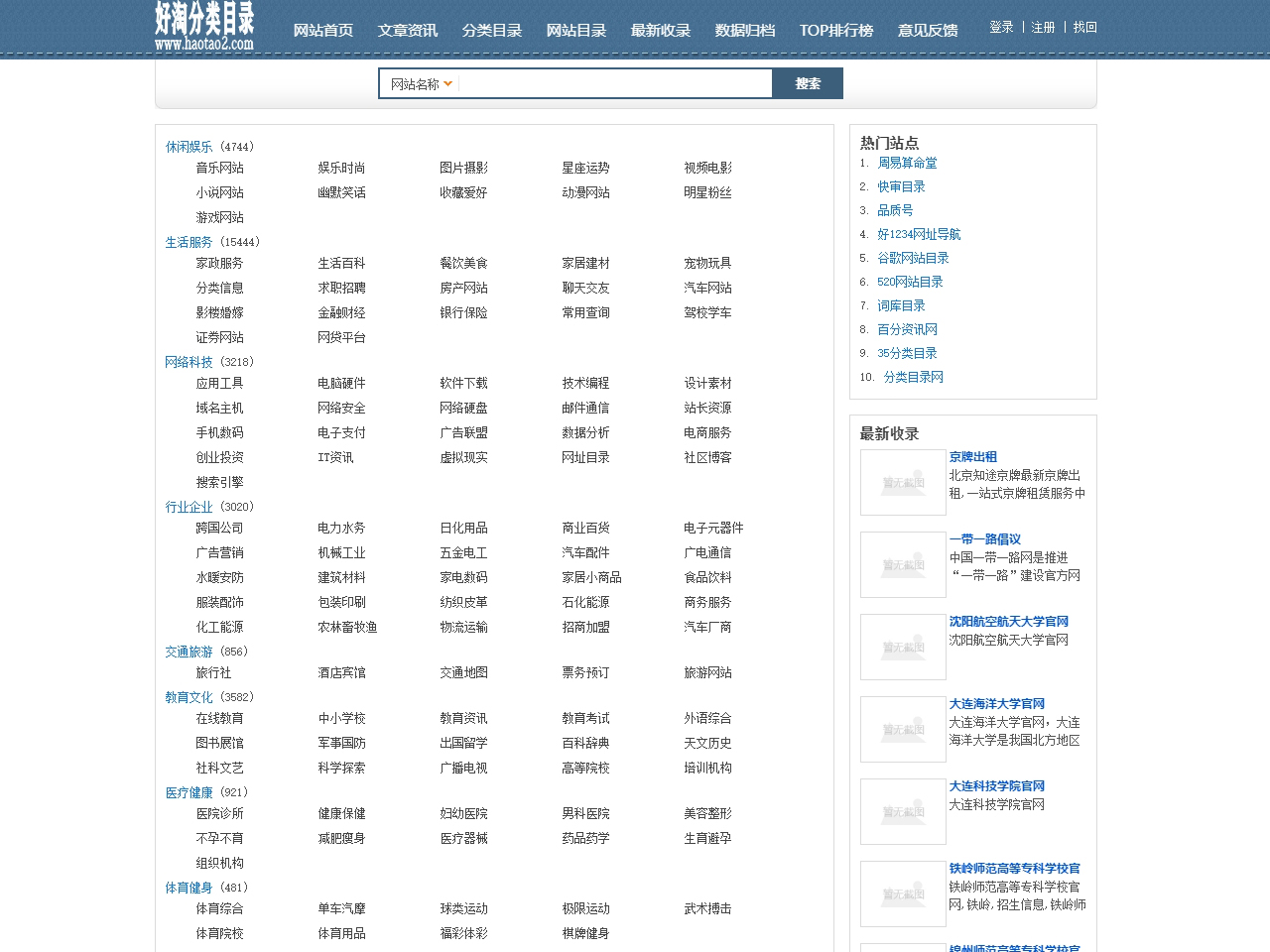Image resolution: width=1270 pixels, height=952 pixels.
Task: Select 周易算命堂 in the hot sites list
Action: click(907, 164)
